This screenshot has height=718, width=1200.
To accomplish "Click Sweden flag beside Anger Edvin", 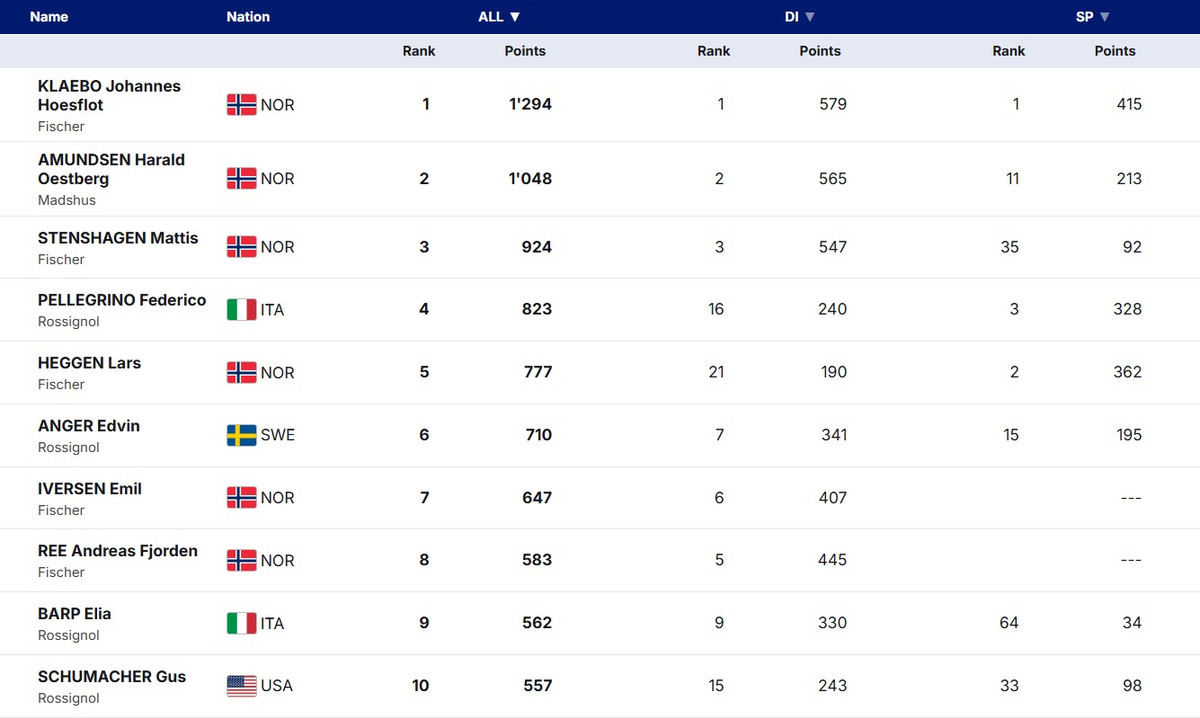I will point(241,435).
